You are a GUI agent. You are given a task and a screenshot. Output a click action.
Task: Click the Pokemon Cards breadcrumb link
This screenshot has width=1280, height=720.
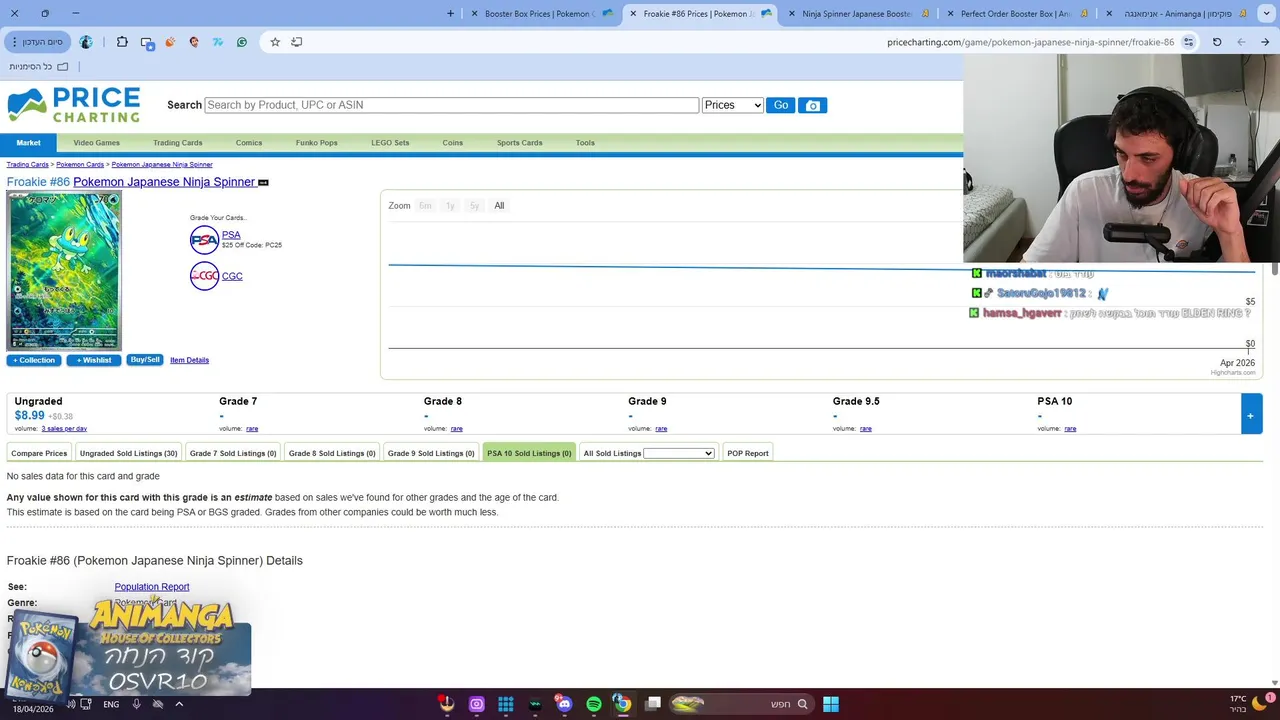coord(80,164)
